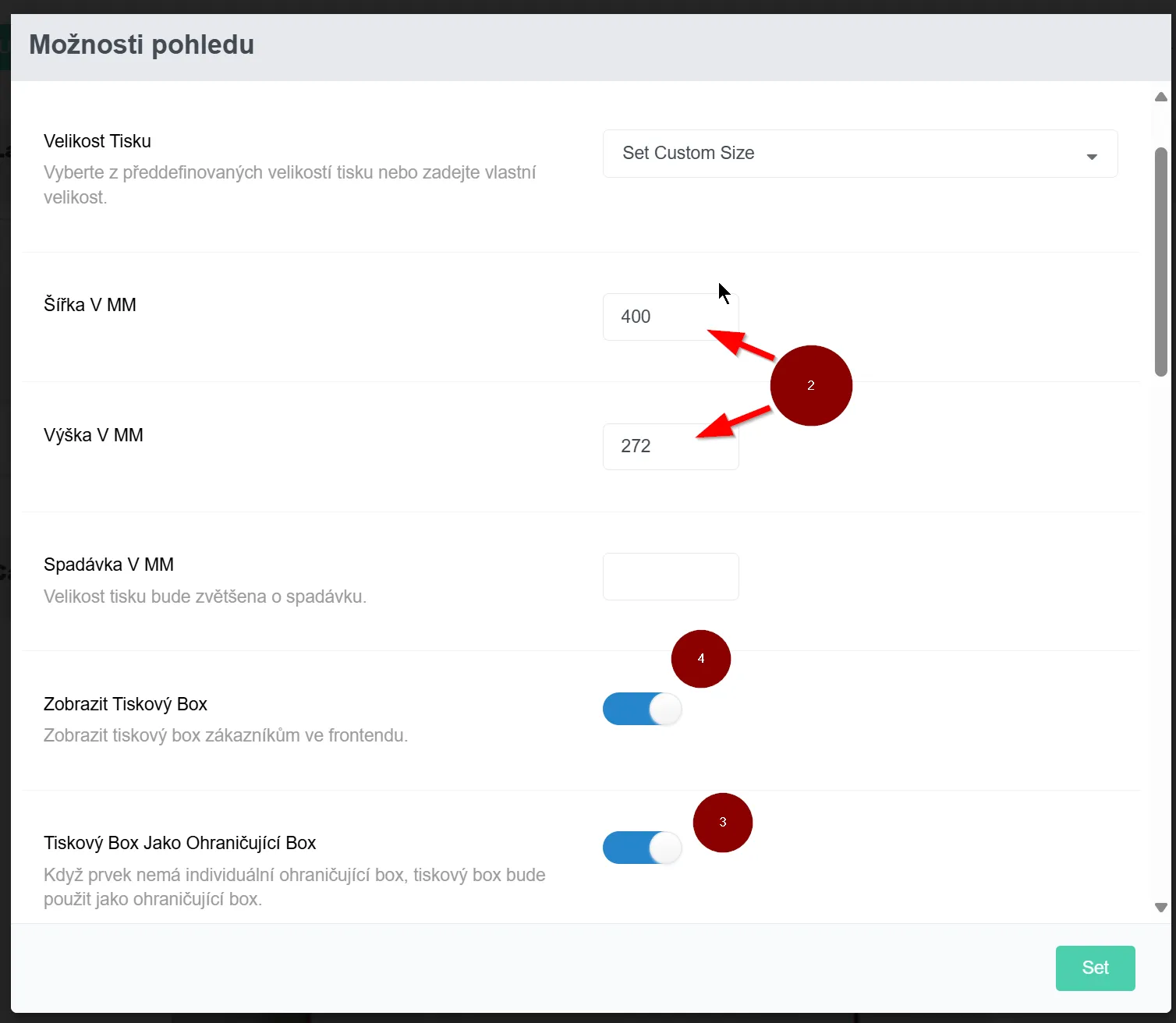The height and width of the screenshot is (1023, 1176).
Task: Click the vertical scrollbar thumb
Action: 1161,261
